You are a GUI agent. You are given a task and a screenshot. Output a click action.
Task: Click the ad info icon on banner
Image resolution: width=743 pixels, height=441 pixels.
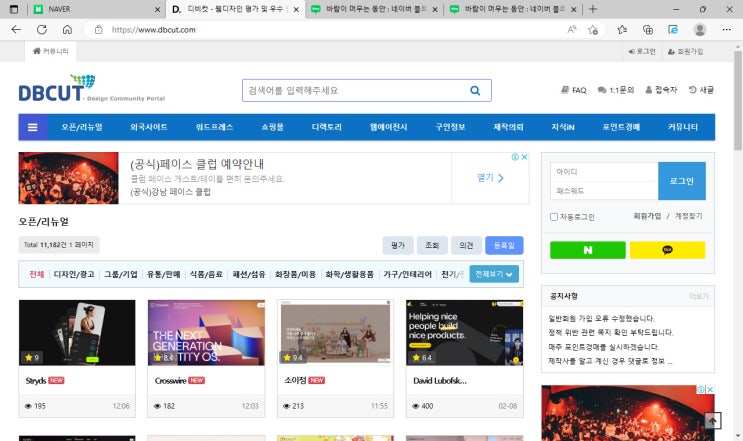(x=515, y=157)
